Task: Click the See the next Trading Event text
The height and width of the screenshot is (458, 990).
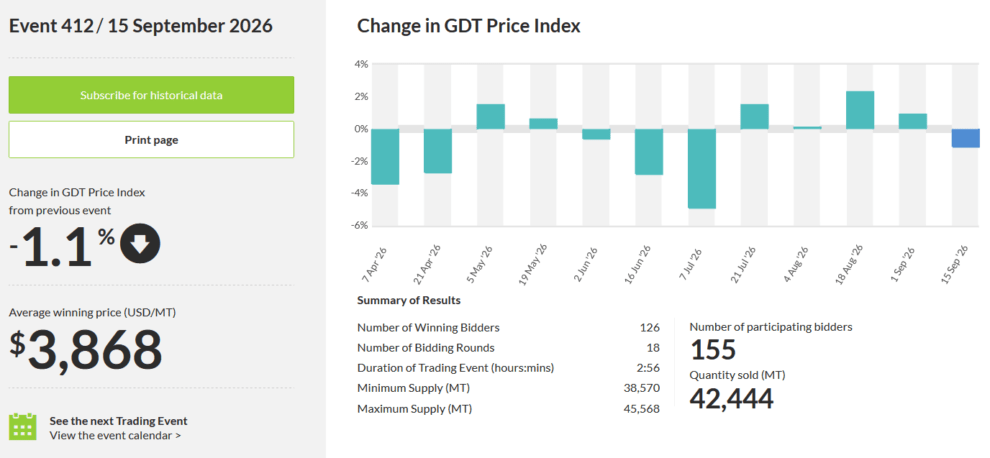Action: (x=119, y=421)
